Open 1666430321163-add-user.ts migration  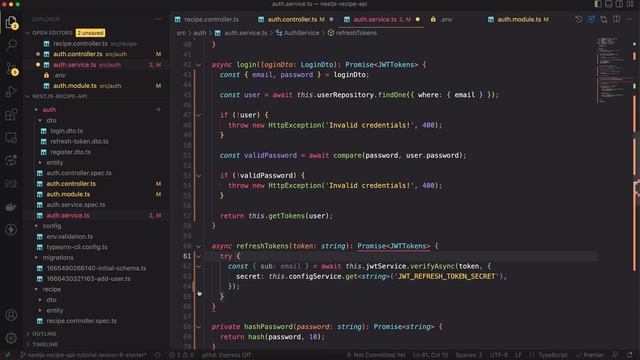coord(88,279)
